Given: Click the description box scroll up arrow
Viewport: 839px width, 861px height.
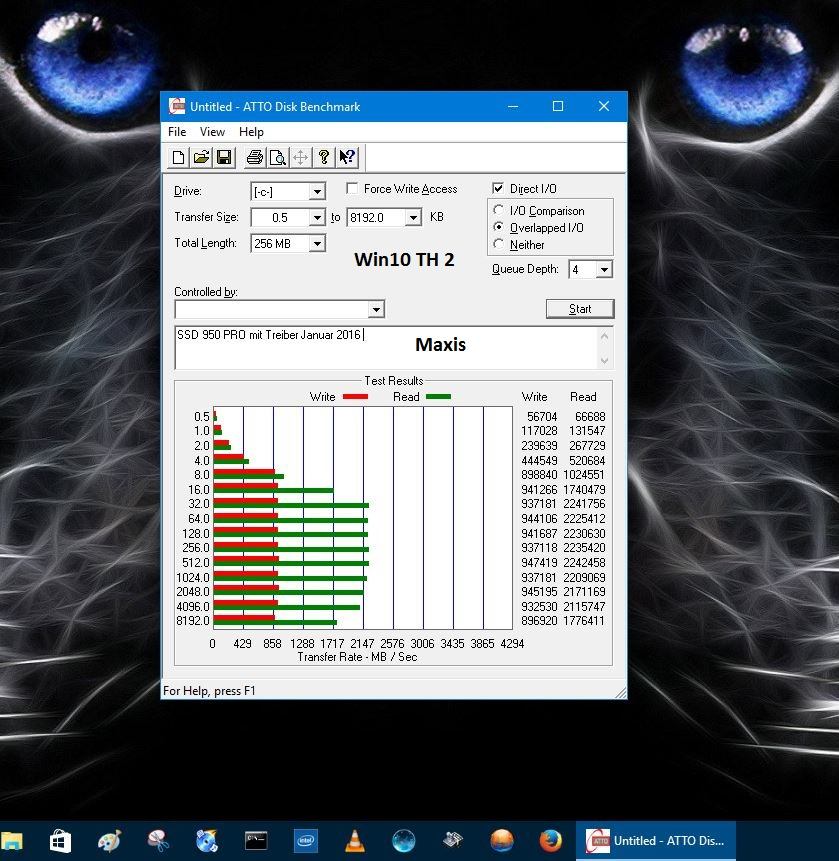Looking at the screenshot, I should pyautogui.click(x=605, y=336).
